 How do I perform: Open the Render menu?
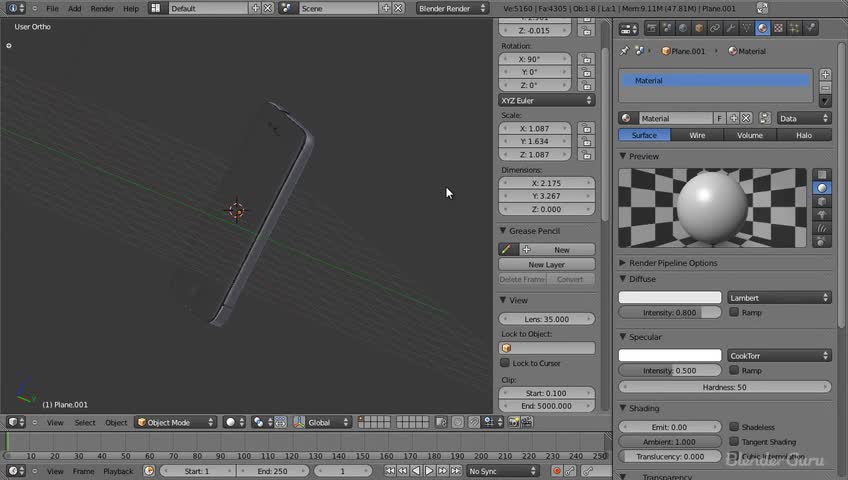click(102, 8)
